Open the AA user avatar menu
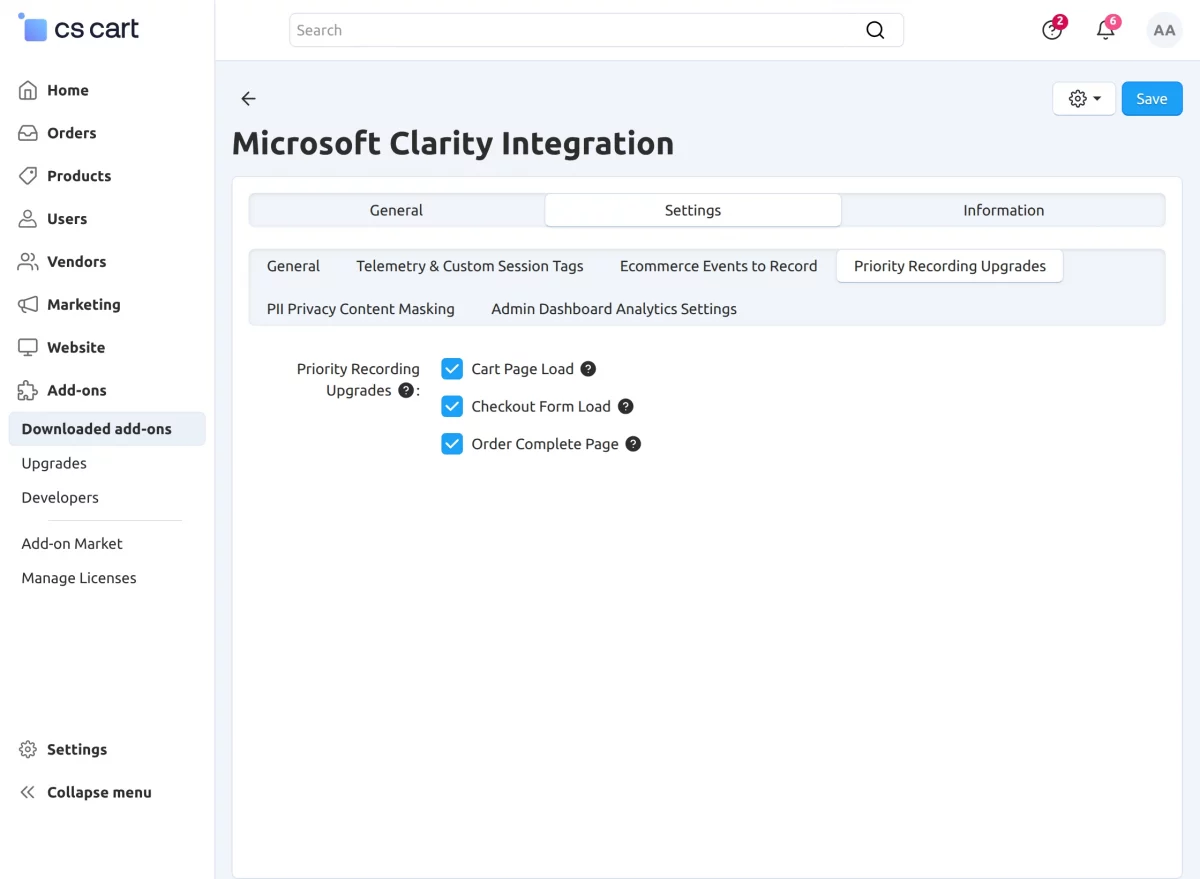This screenshot has height=879, width=1200. coord(1164,30)
